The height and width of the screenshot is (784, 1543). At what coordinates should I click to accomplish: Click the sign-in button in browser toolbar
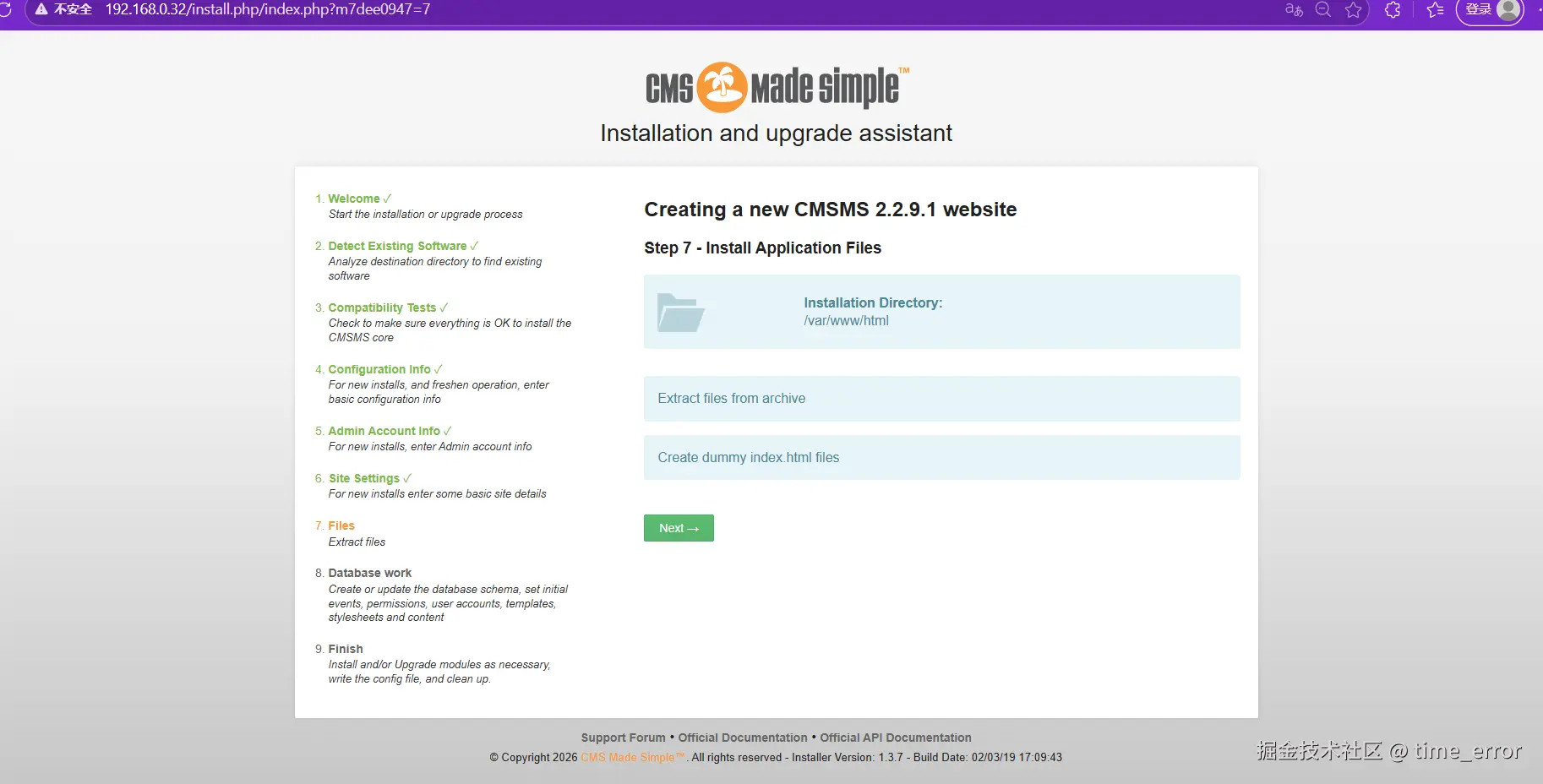[1477, 10]
